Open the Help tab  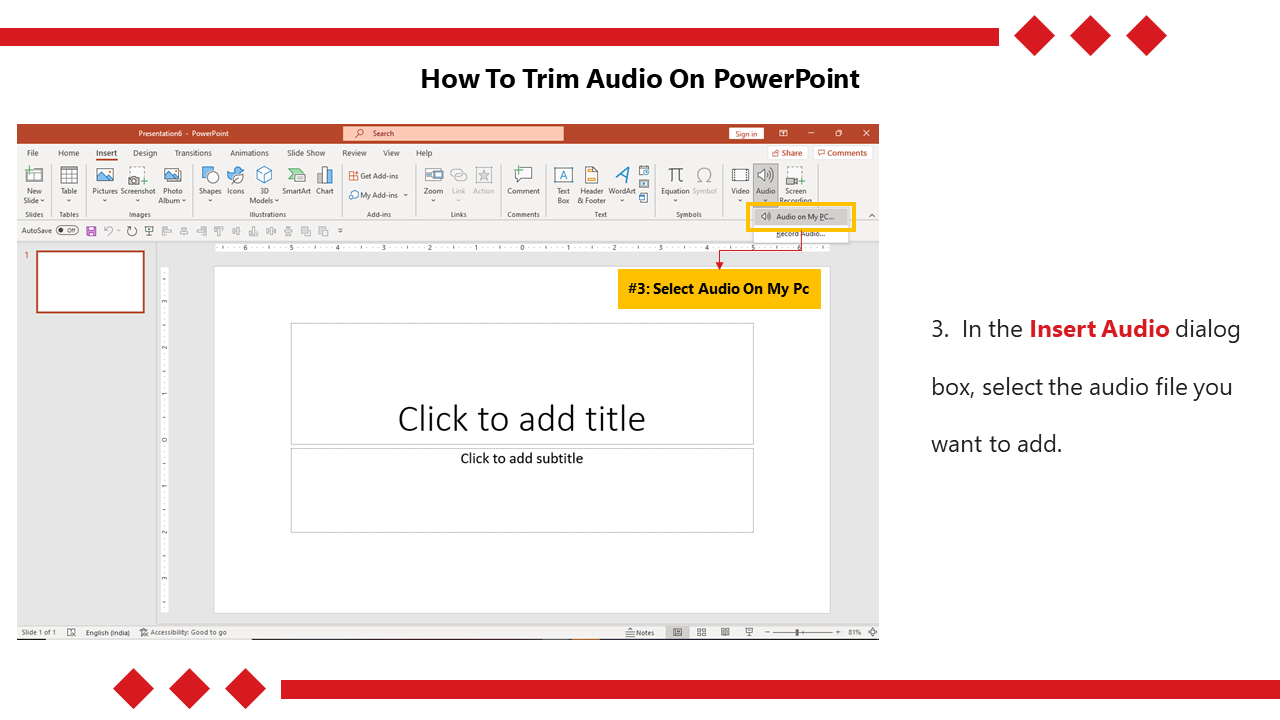[x=424, y=153]
